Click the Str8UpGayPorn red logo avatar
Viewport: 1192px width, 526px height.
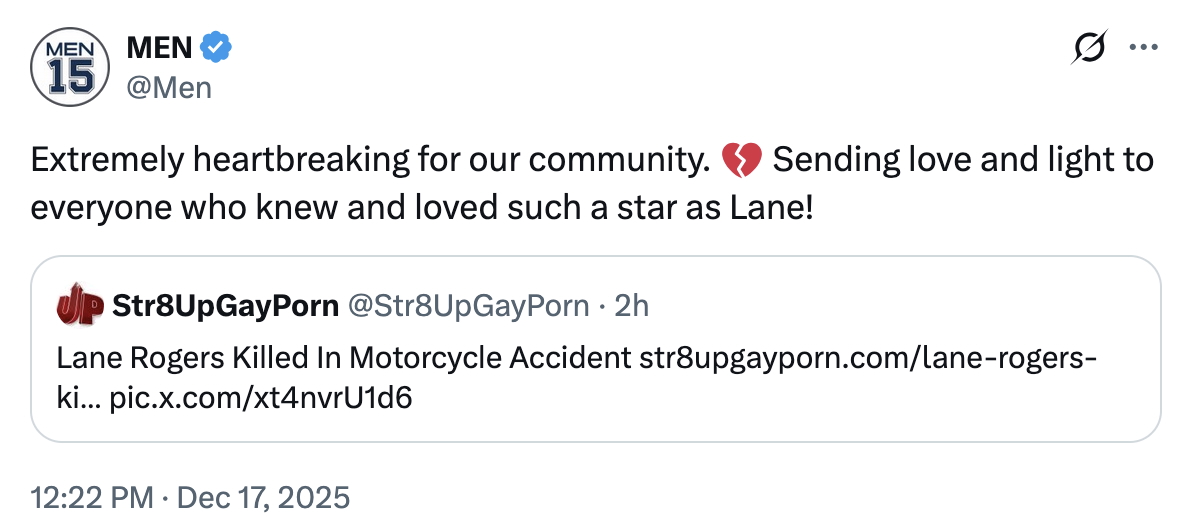(x=81, y=305)
